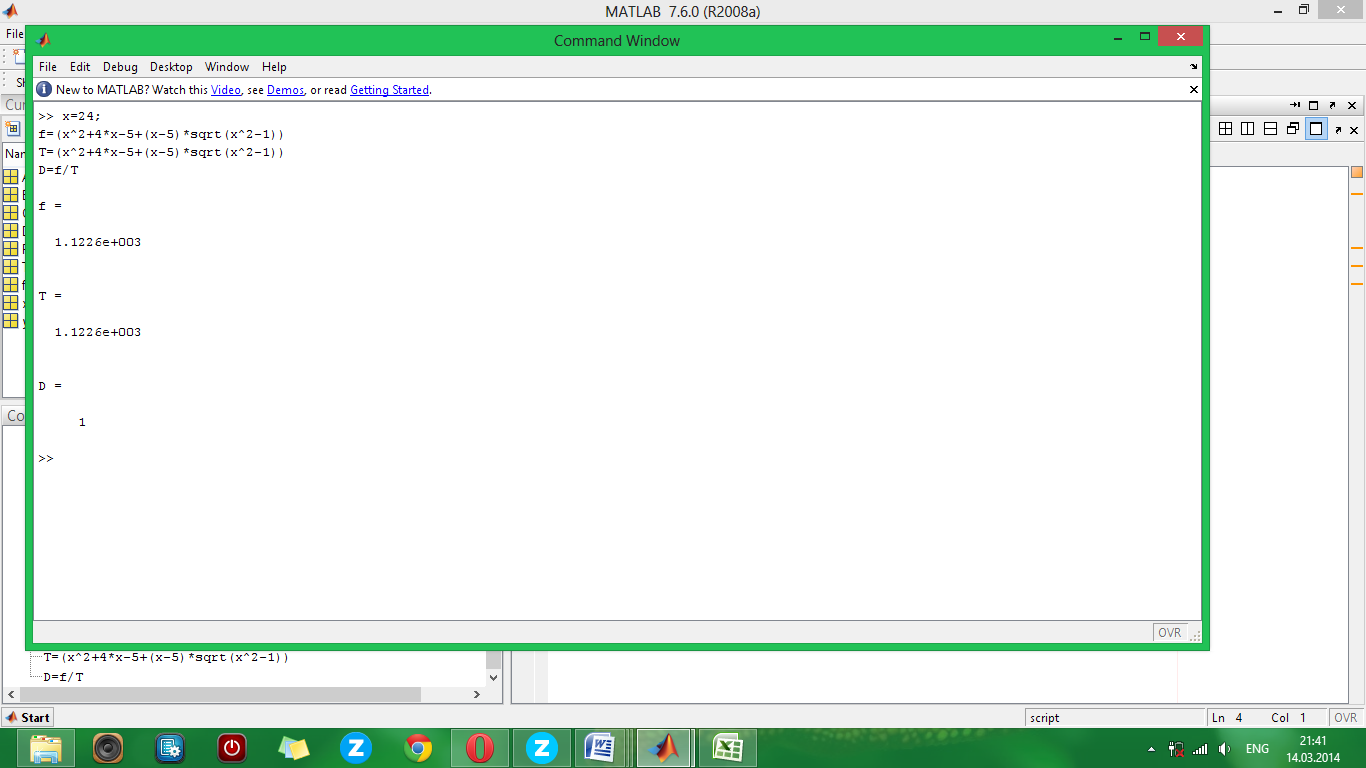
Task: Open the Help menu
Action: 274,67
